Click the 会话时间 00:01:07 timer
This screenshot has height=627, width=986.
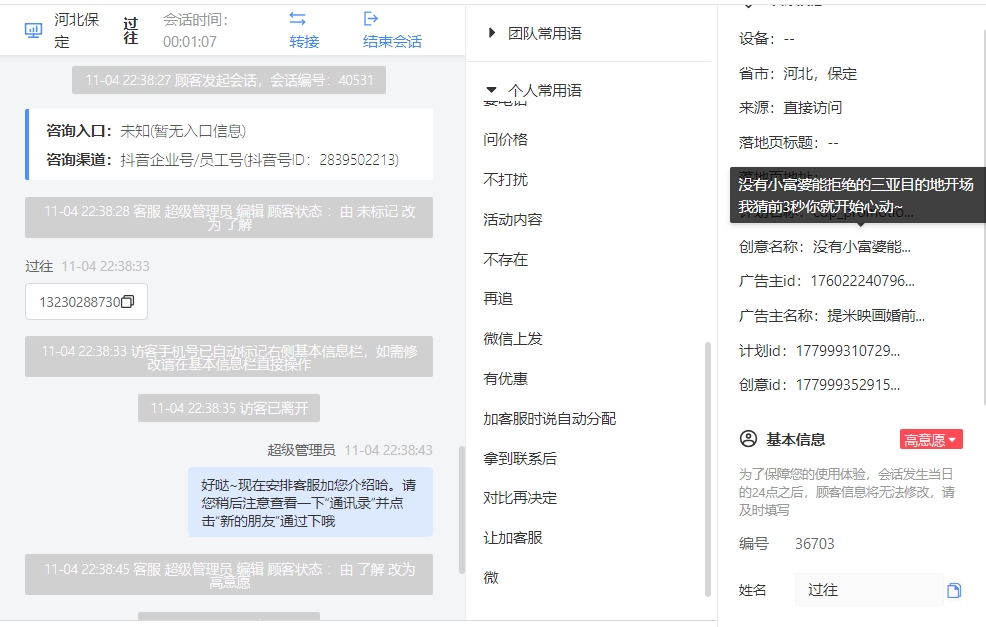[x=196, y=30]
